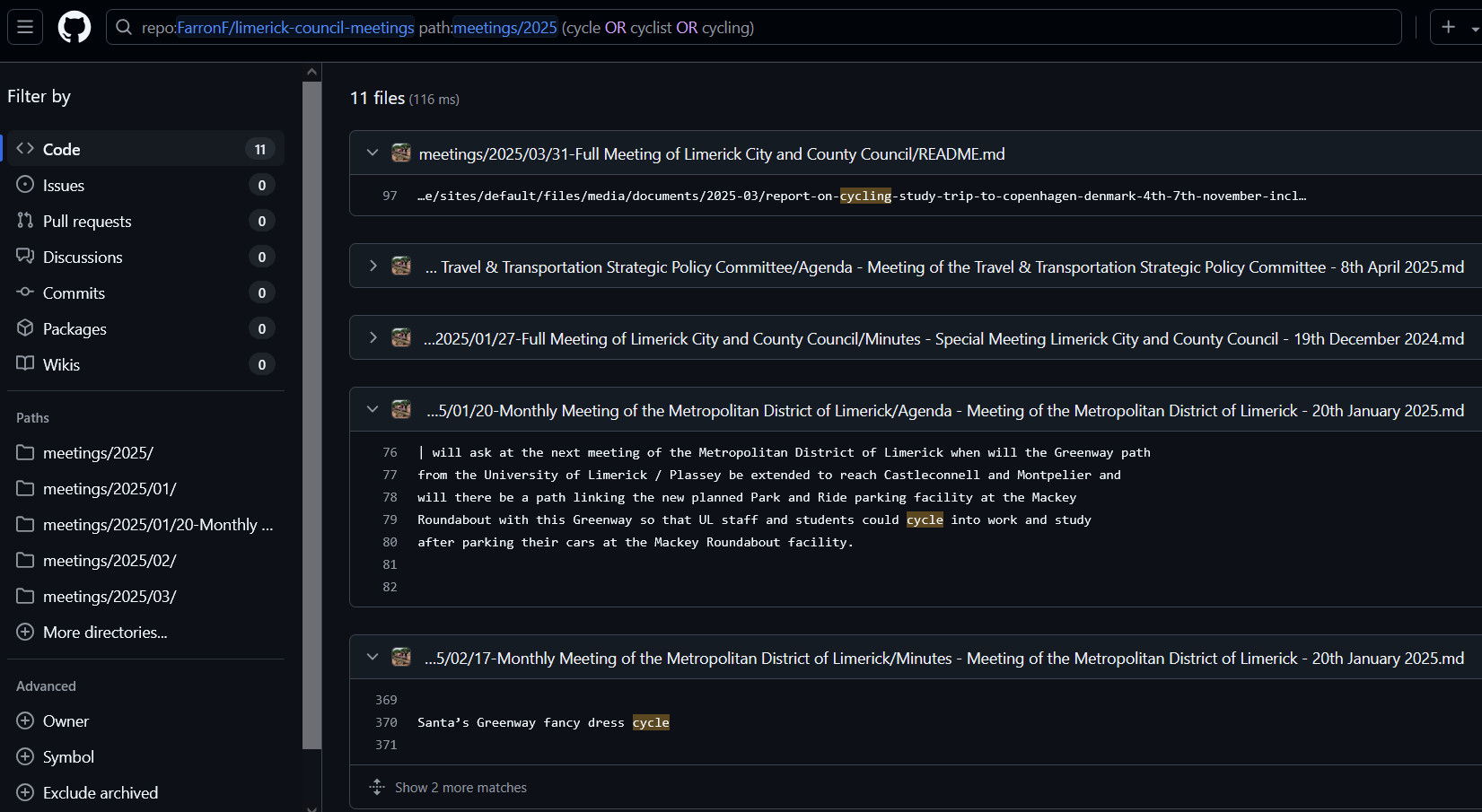Click the unfold icon beside Show more matches

tap(377, 787)
